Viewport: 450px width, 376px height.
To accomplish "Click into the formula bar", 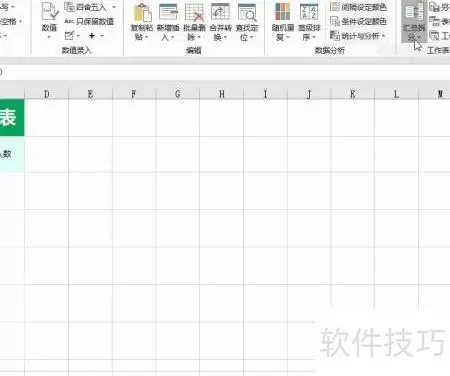I will pos(225,72).
